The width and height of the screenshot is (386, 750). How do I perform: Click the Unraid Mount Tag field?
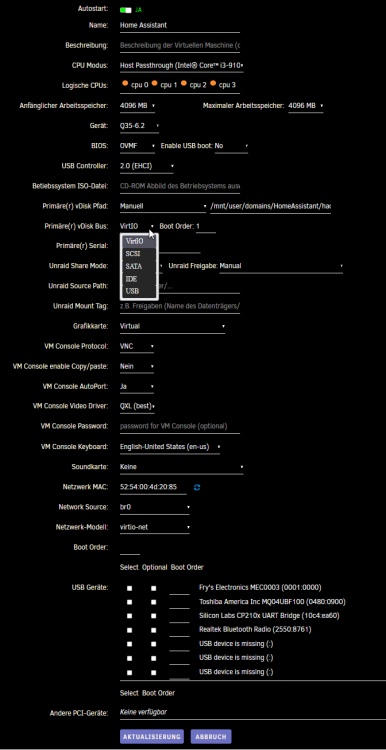180,306
